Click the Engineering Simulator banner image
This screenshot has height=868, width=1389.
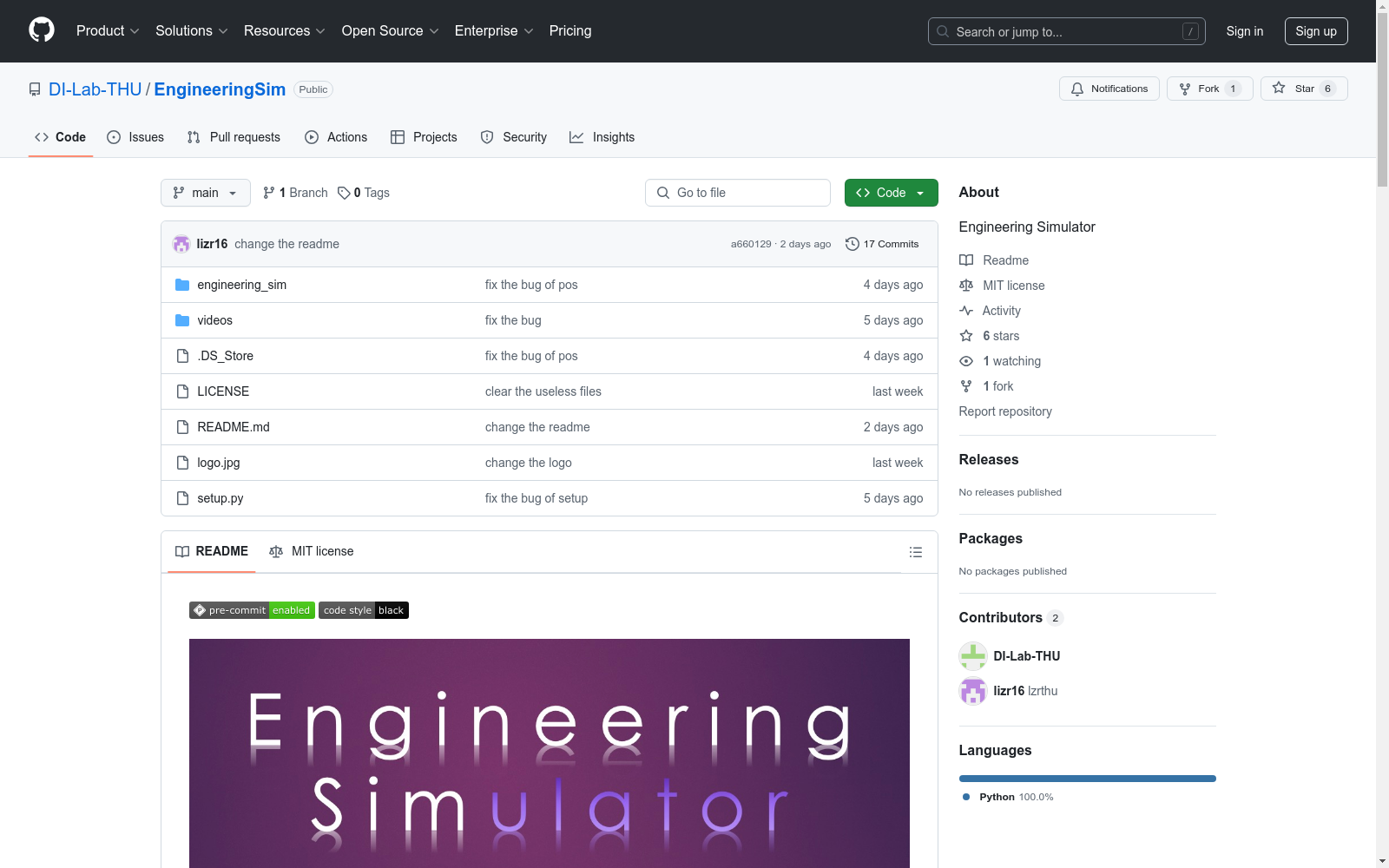(550, 753)
